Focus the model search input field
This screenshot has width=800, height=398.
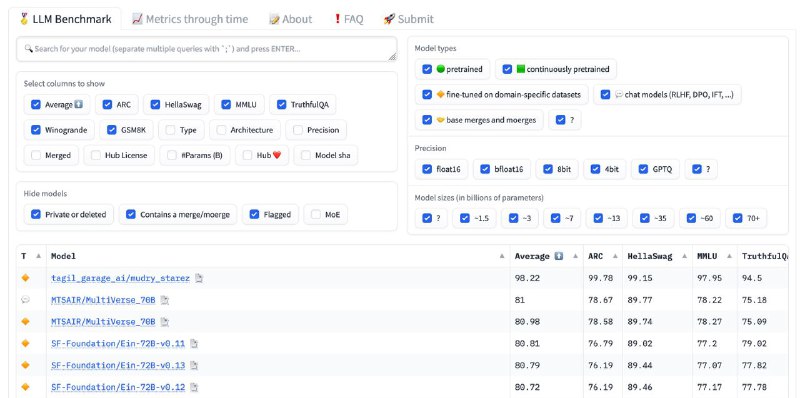[207, 49]
